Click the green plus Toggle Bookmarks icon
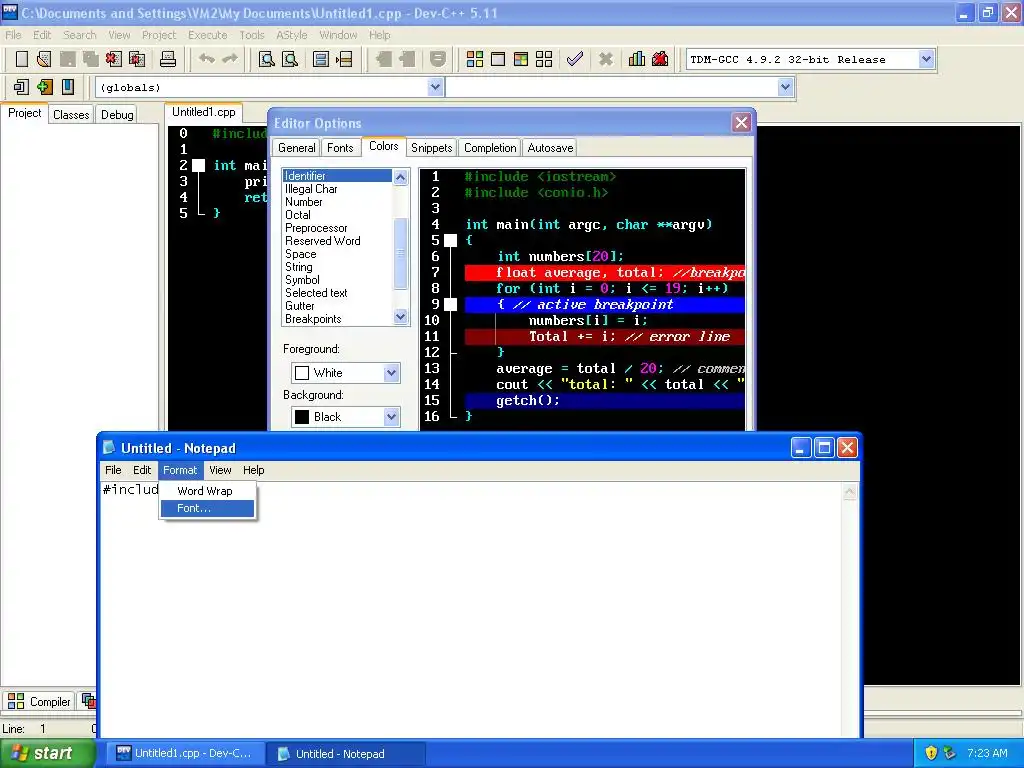The width and height of the screenshot is (1024, 768). click(44, 87)
